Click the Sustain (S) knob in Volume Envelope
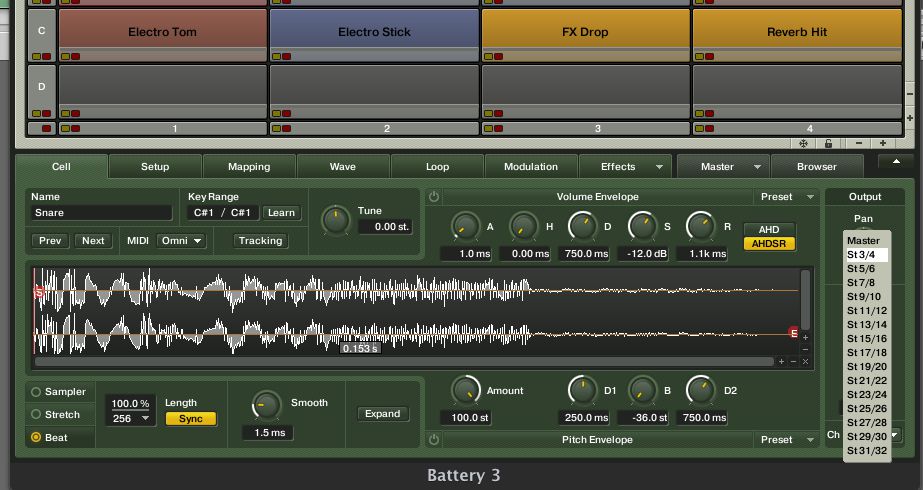The width and height of the screenshot is (923, 490). tap(642, 227)
